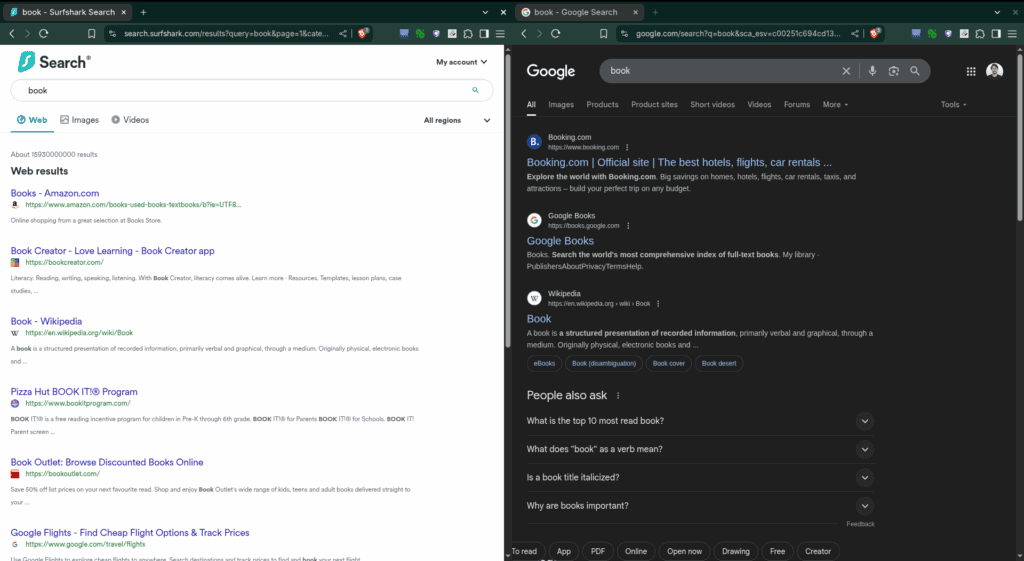Screen dimensions: 1024x561
Task: Switch to Surfshark Images tab
Action: coord(79,120)
